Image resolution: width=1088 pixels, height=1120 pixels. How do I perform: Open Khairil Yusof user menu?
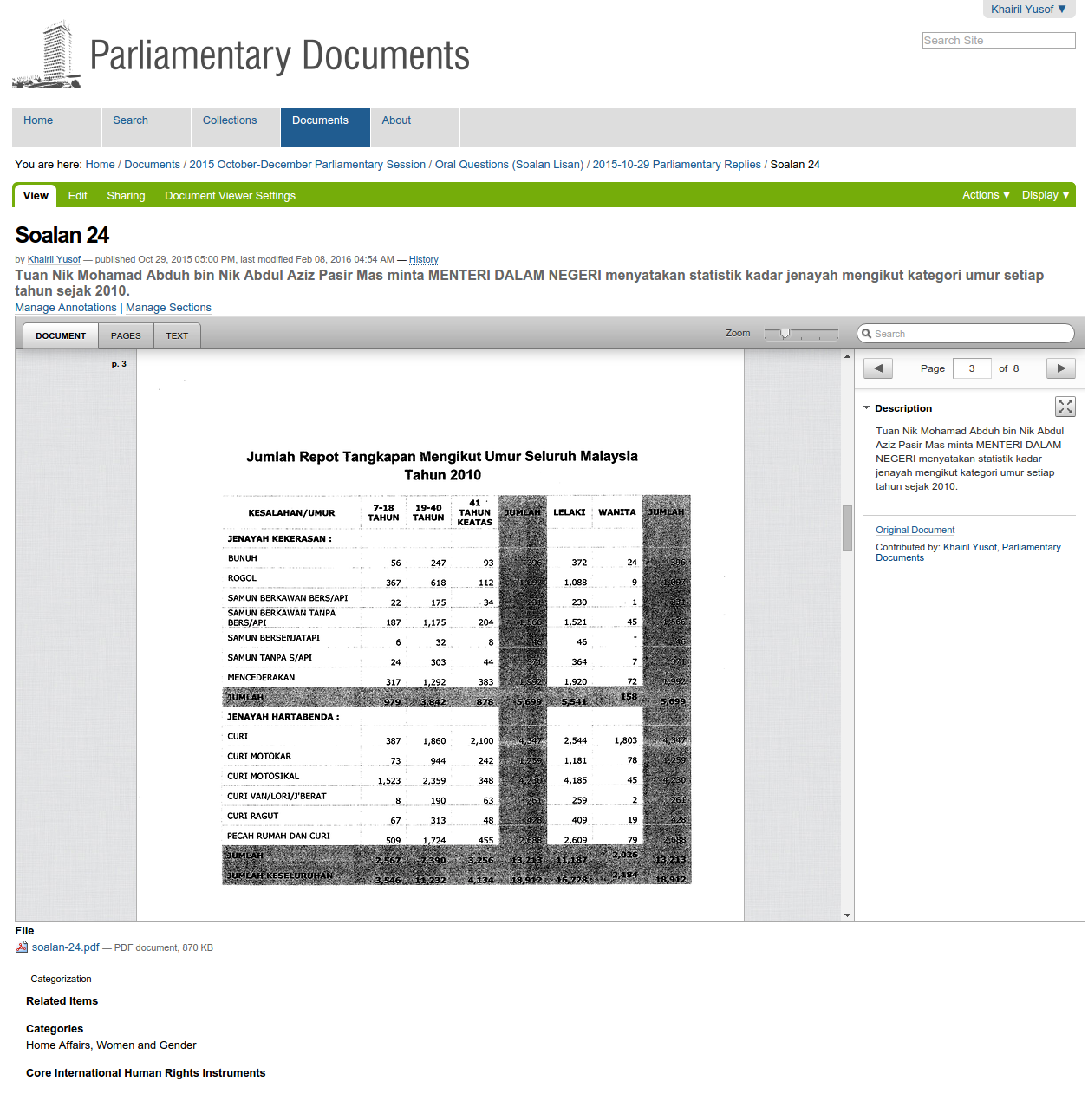tap(1028, 9)
